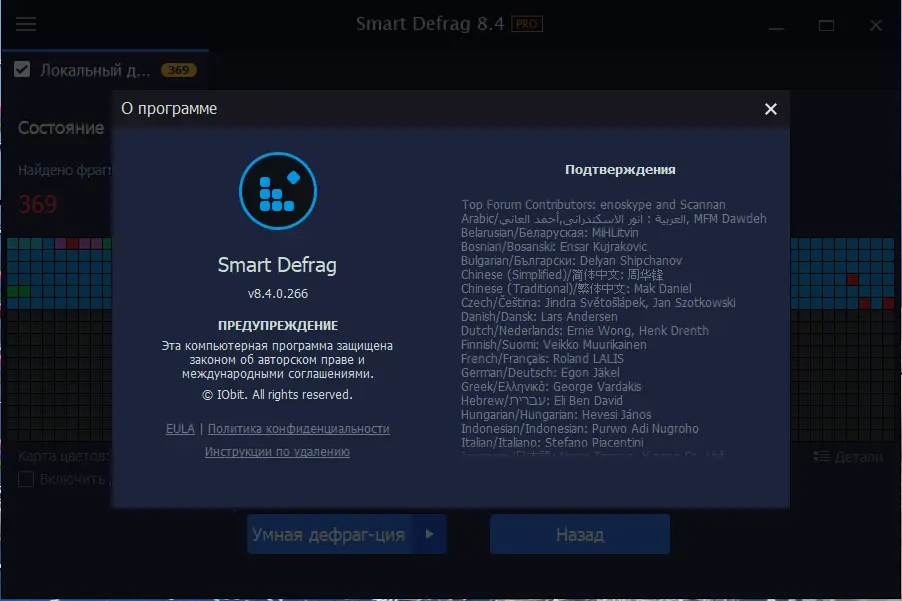Viewport: 902px width, 601px height.
Task: Click the 'Dutch/Nederlands: Ernie Wong, Henk Drenth' line
Action: 584,331
